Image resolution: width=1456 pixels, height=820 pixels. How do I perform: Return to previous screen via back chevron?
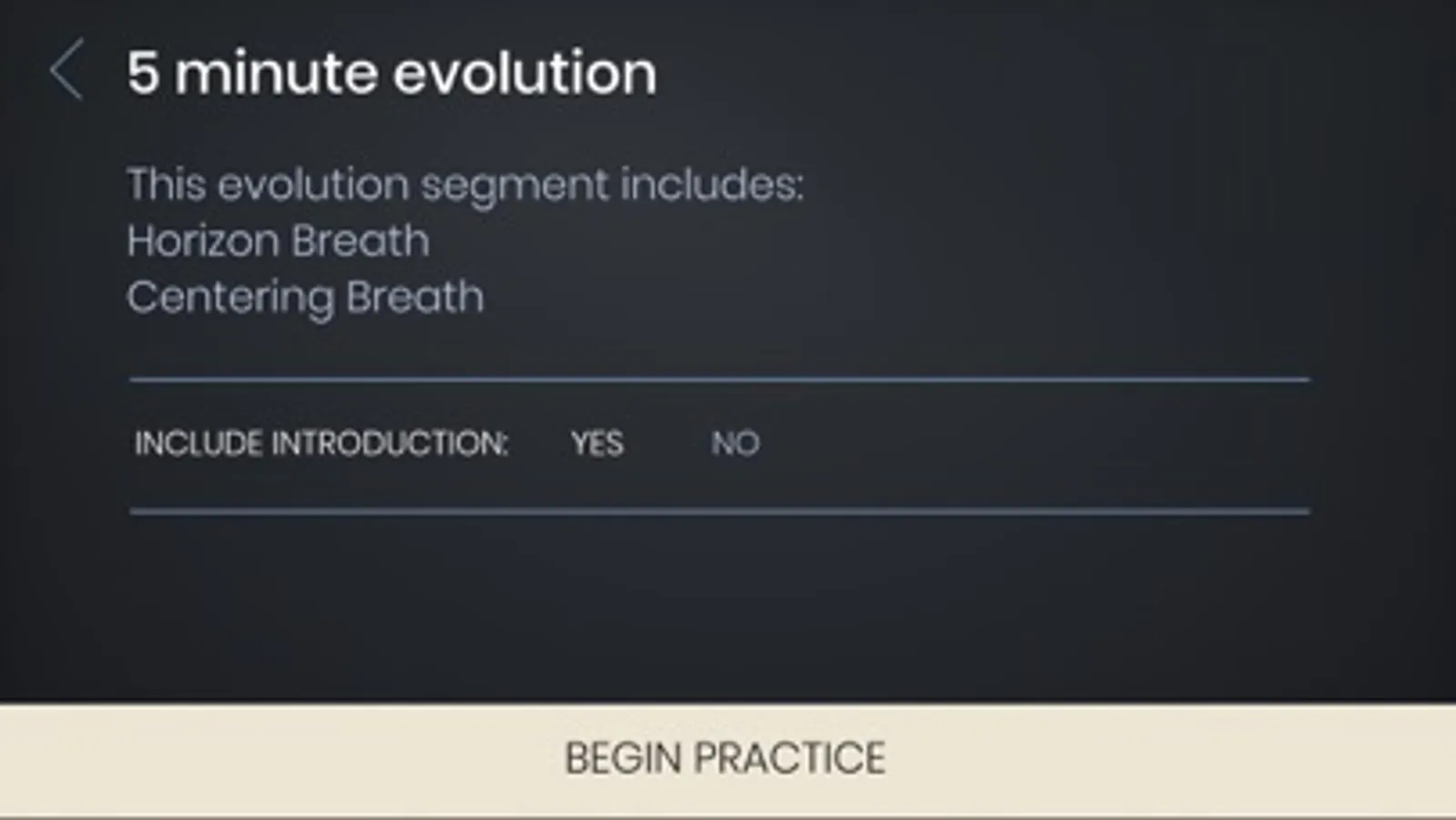[x=66, y=70]
